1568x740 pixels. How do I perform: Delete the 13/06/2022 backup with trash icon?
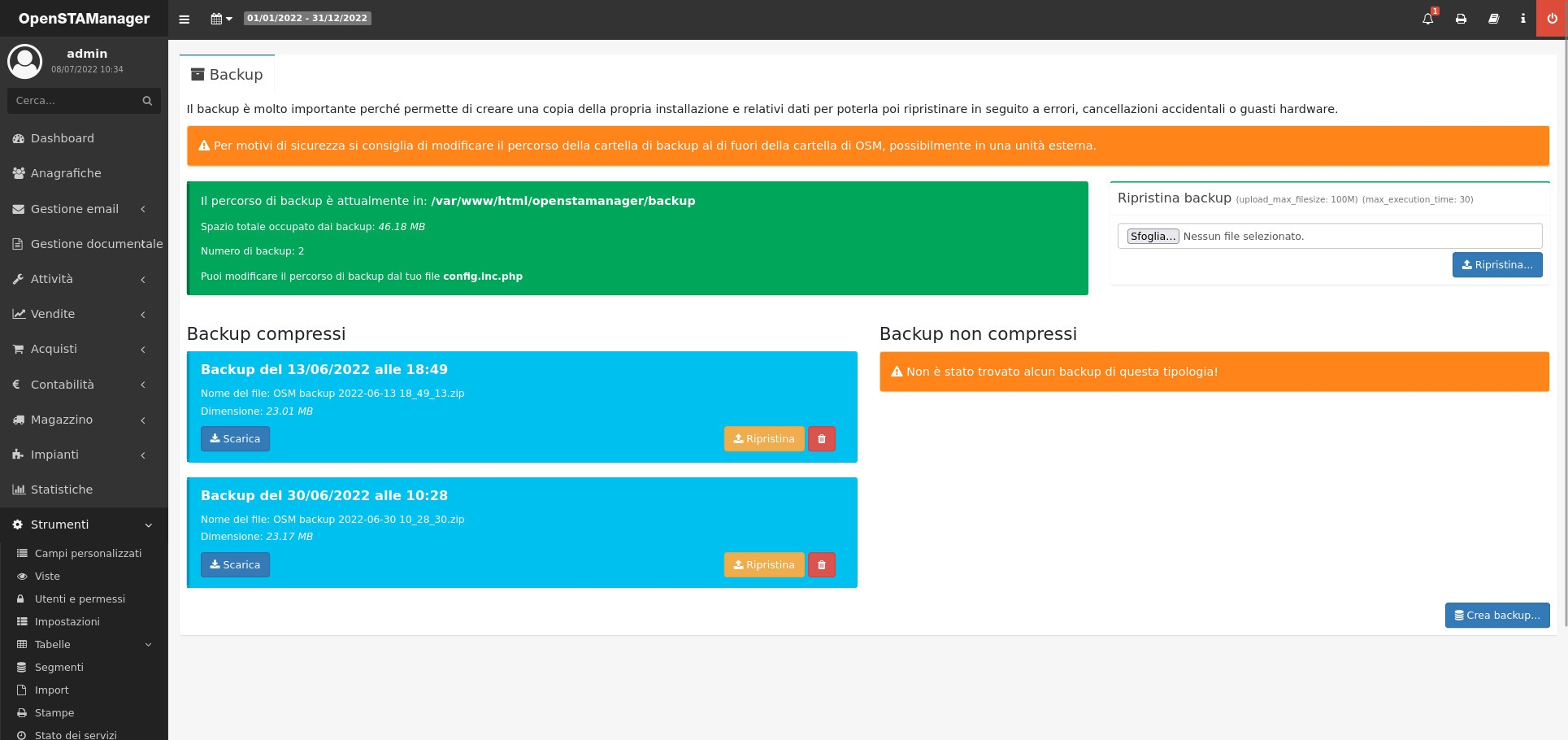821,439
